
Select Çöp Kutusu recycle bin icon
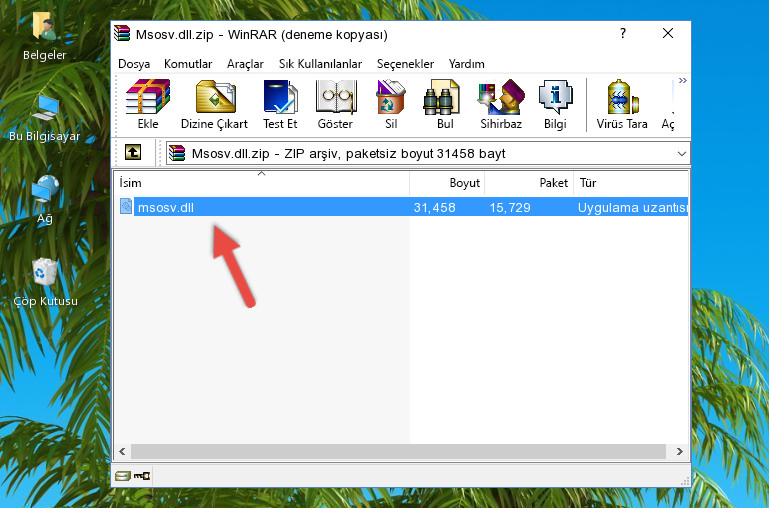[45, 282]
